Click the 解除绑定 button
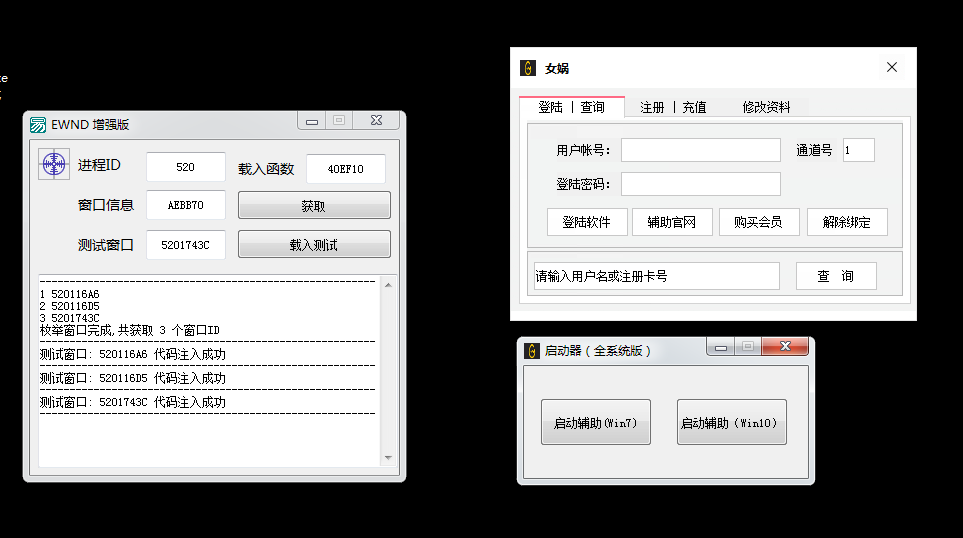This screenshot has width=963, height=538. click(x=847, y=222)
